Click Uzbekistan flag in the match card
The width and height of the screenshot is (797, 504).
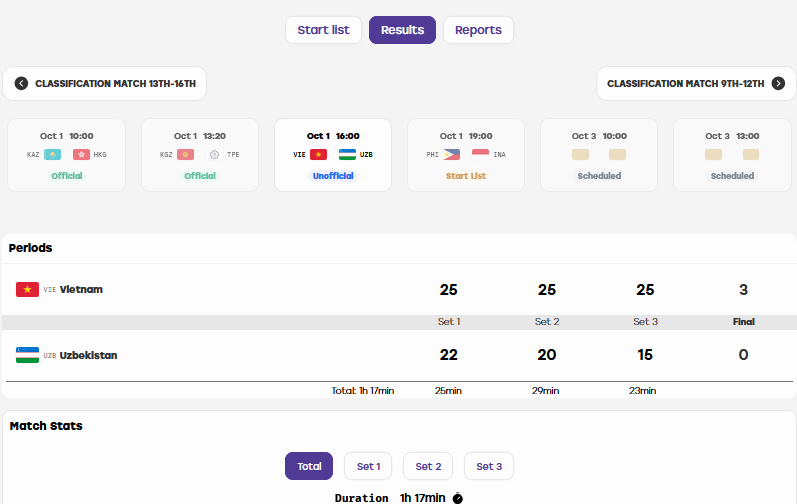[x=348, y=154]
